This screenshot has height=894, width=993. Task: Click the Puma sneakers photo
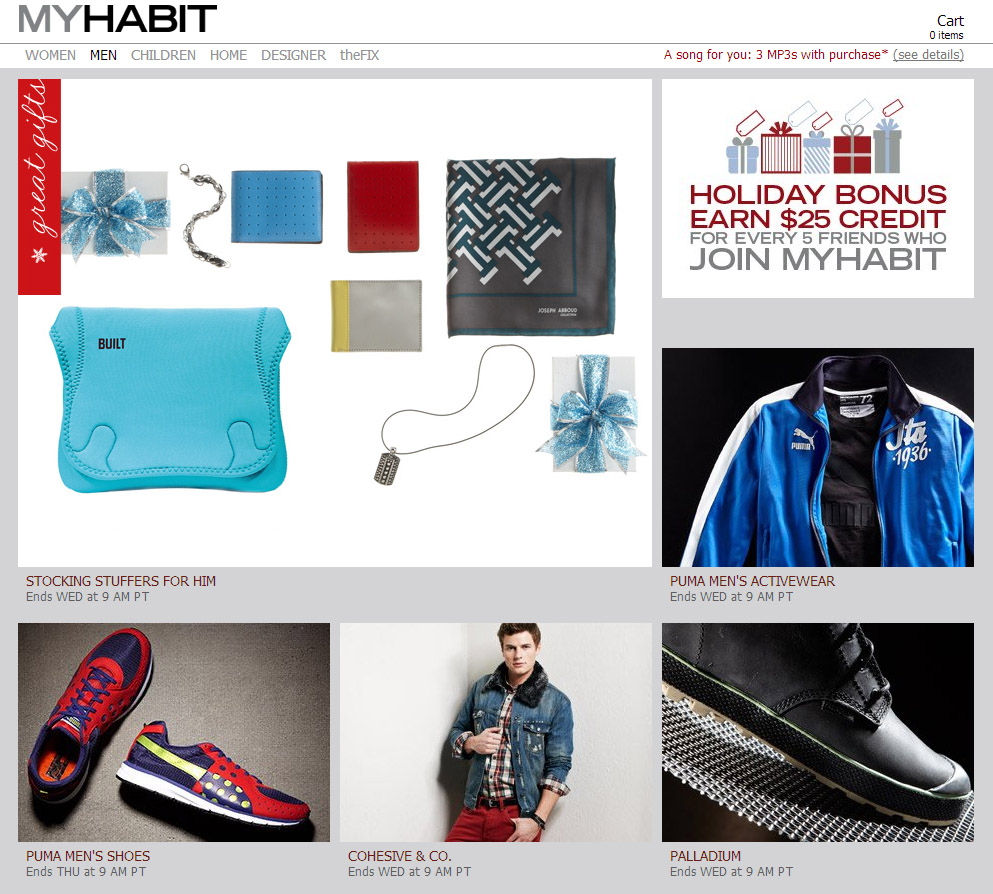(174, 732)
